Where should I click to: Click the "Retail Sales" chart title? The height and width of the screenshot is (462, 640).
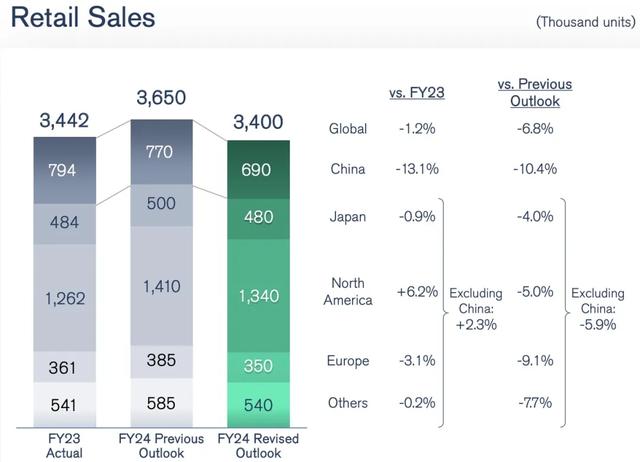click(84, 18)
